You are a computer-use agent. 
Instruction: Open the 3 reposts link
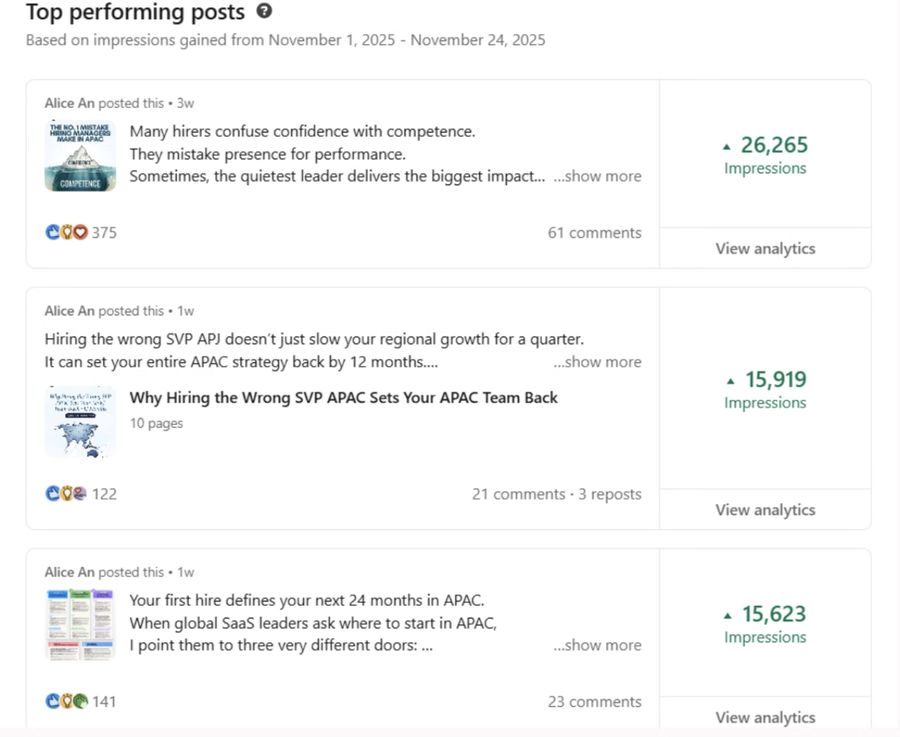click(610, 494)
